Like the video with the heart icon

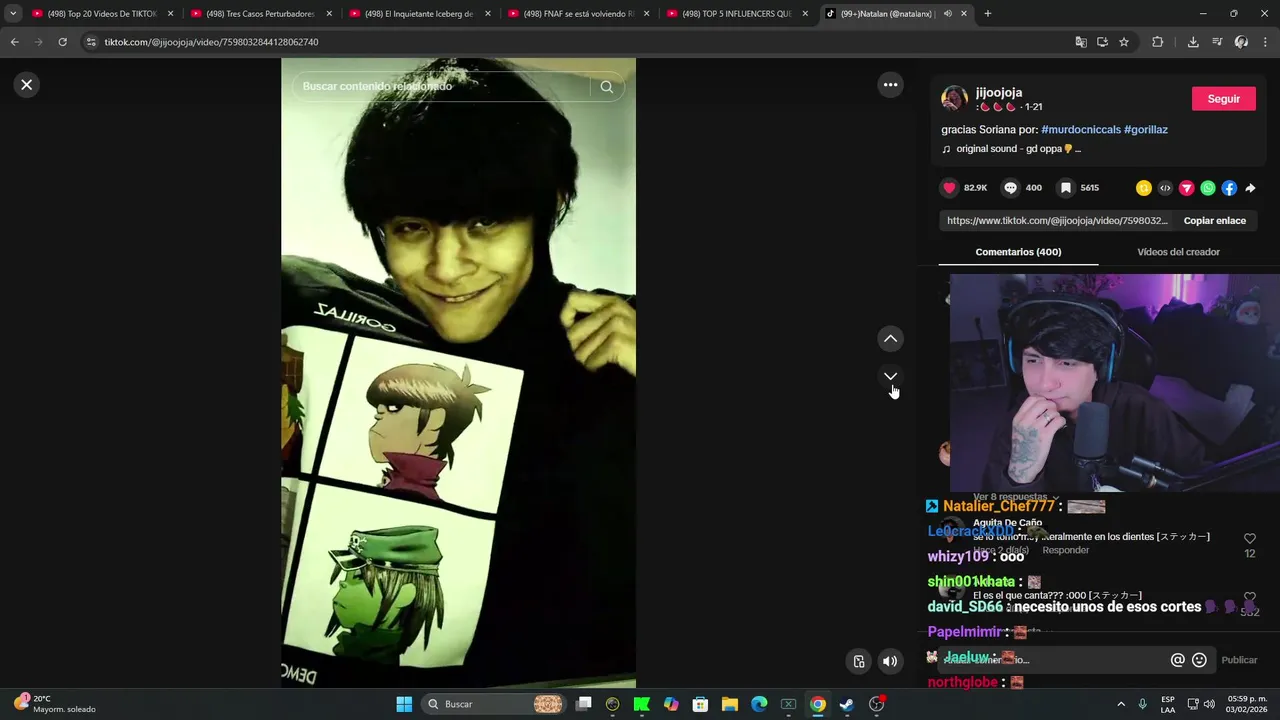click(x=949, y=188)
